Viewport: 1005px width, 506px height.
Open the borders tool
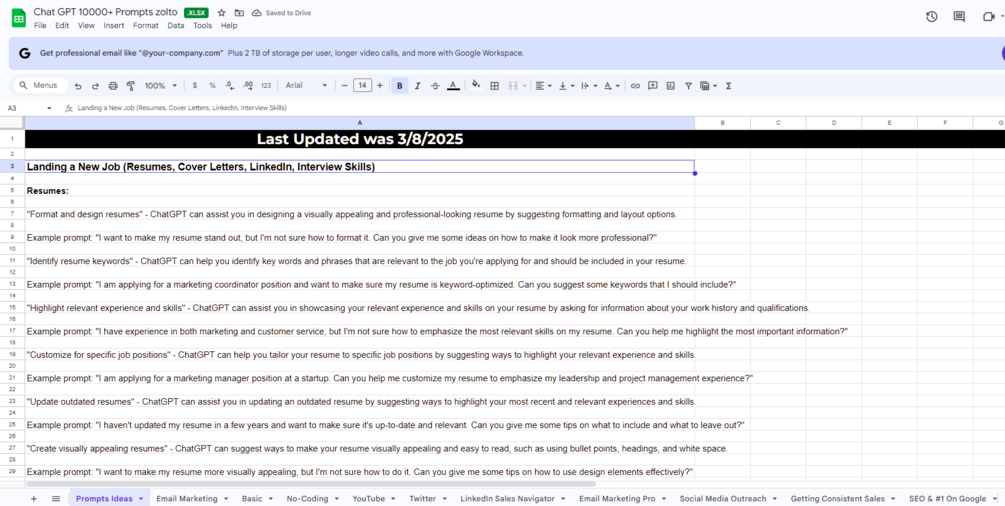494,85
